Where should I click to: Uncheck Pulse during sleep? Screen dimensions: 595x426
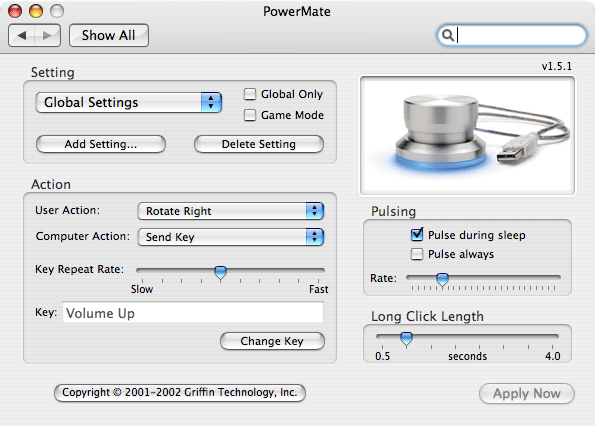pyautogui.click(x=417, y=235)
